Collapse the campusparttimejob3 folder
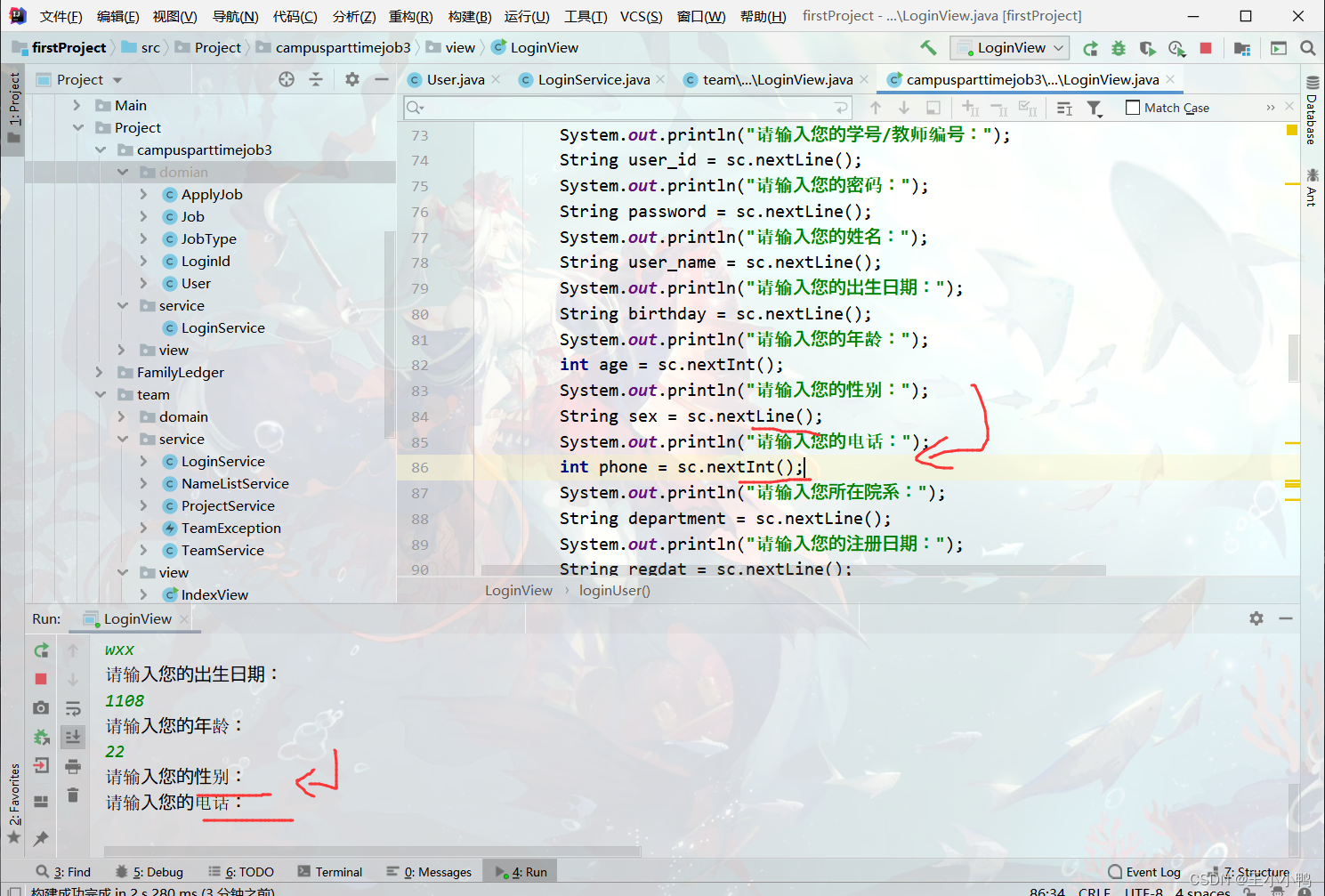 [x=100, y=149]
